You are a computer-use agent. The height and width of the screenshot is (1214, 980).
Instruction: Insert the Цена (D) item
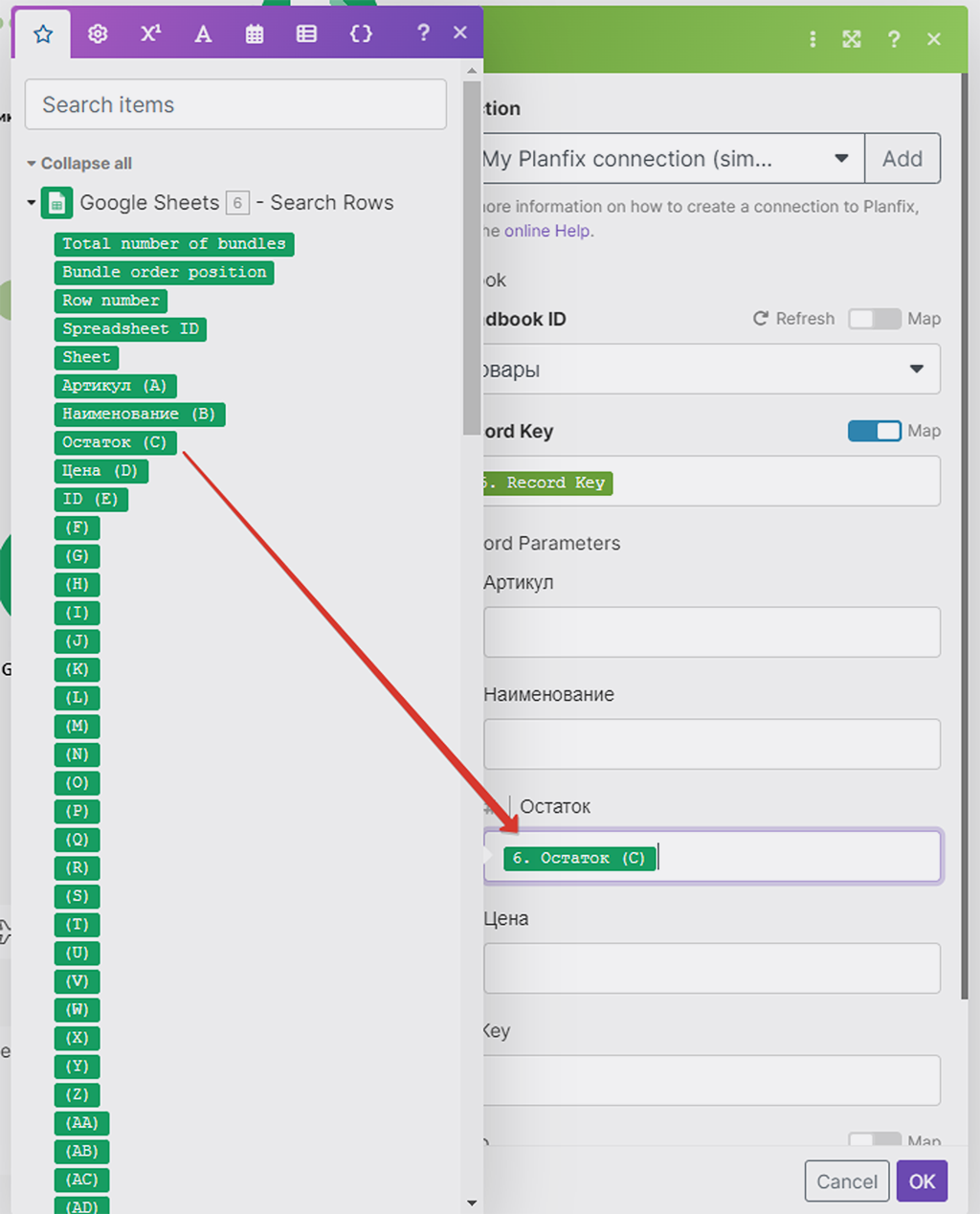101,471
